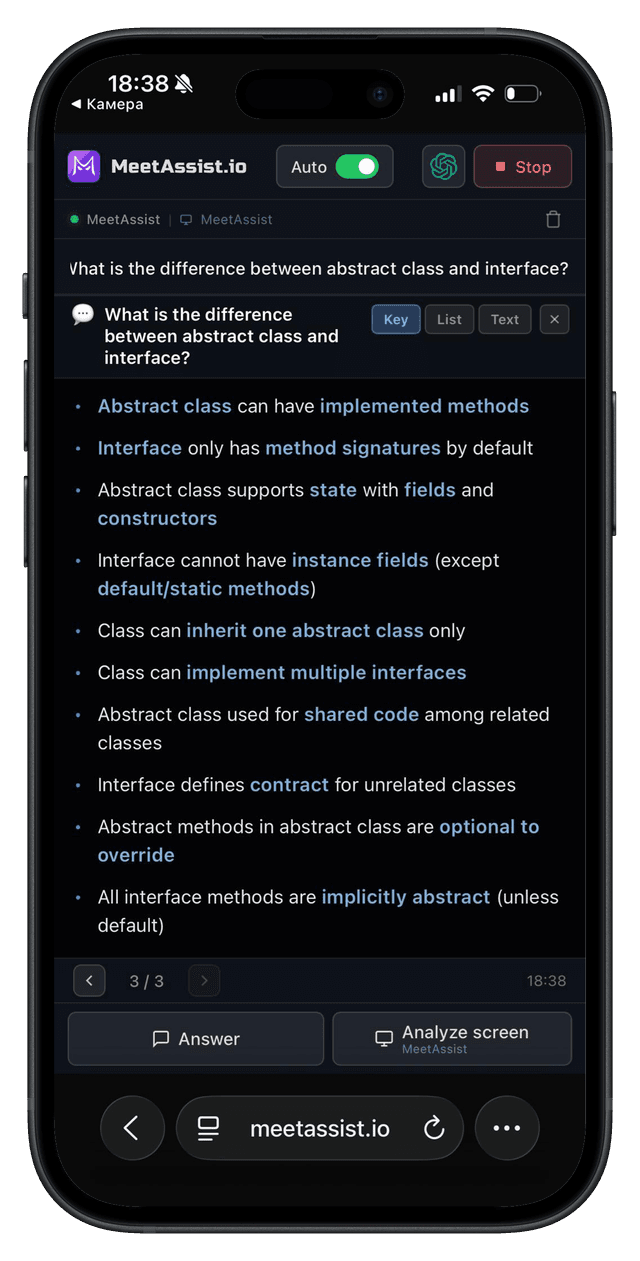Click the trash icon to clear the session
640x1261 pixels.
pyautogui.click(x=553, y=219)
